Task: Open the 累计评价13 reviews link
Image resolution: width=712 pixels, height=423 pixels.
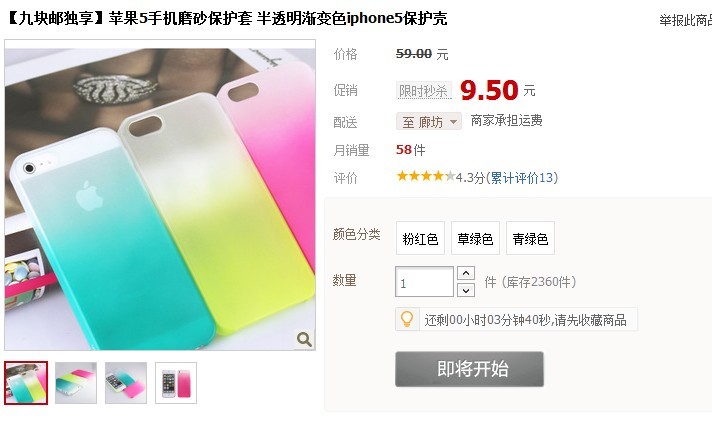Action: [x=521, y=177]
